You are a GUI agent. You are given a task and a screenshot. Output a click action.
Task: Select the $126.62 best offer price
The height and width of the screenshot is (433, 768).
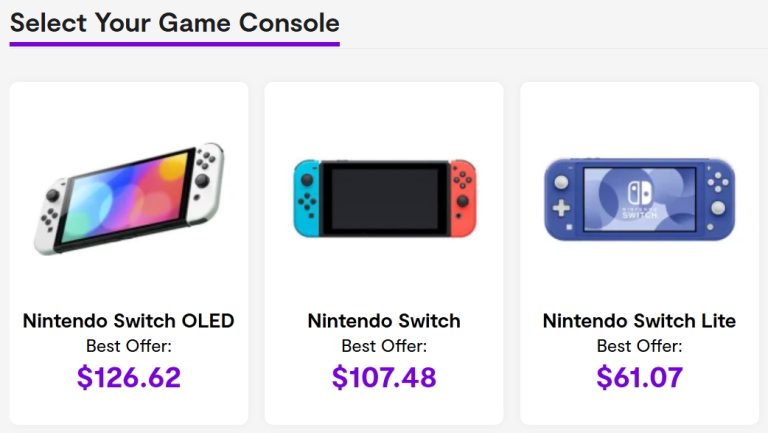click(x=129, y=377)
